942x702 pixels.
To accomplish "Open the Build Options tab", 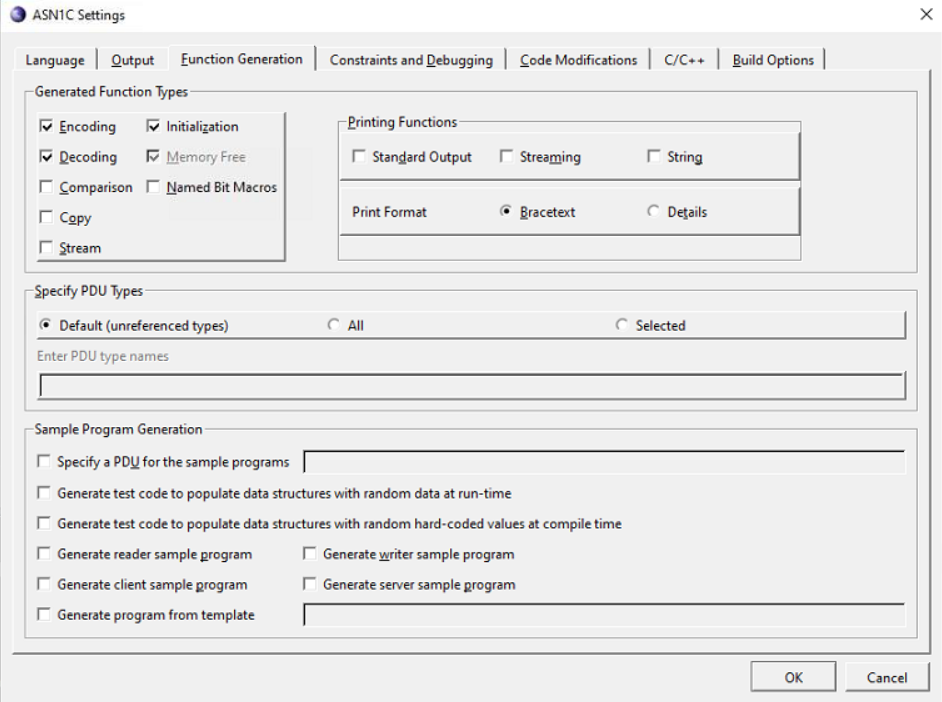I will pos(773,60).
